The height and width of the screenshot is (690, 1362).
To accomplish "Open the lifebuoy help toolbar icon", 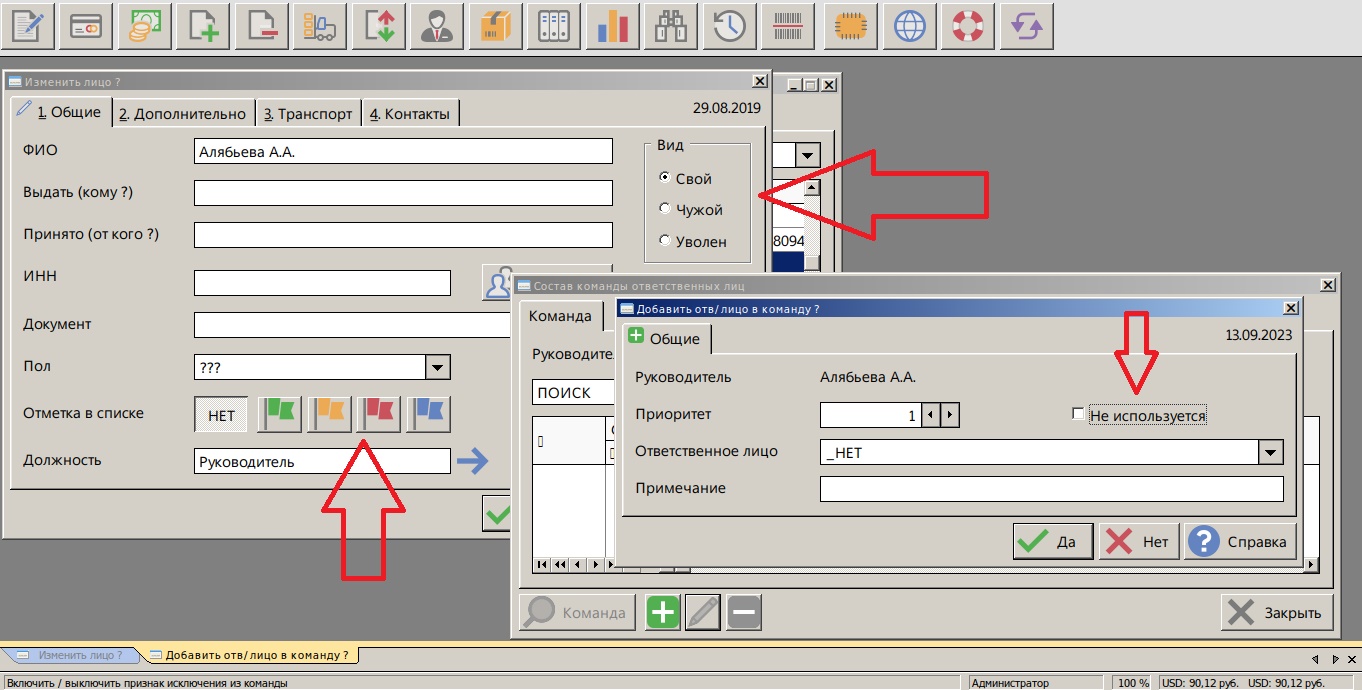I will tap(968, 26).
